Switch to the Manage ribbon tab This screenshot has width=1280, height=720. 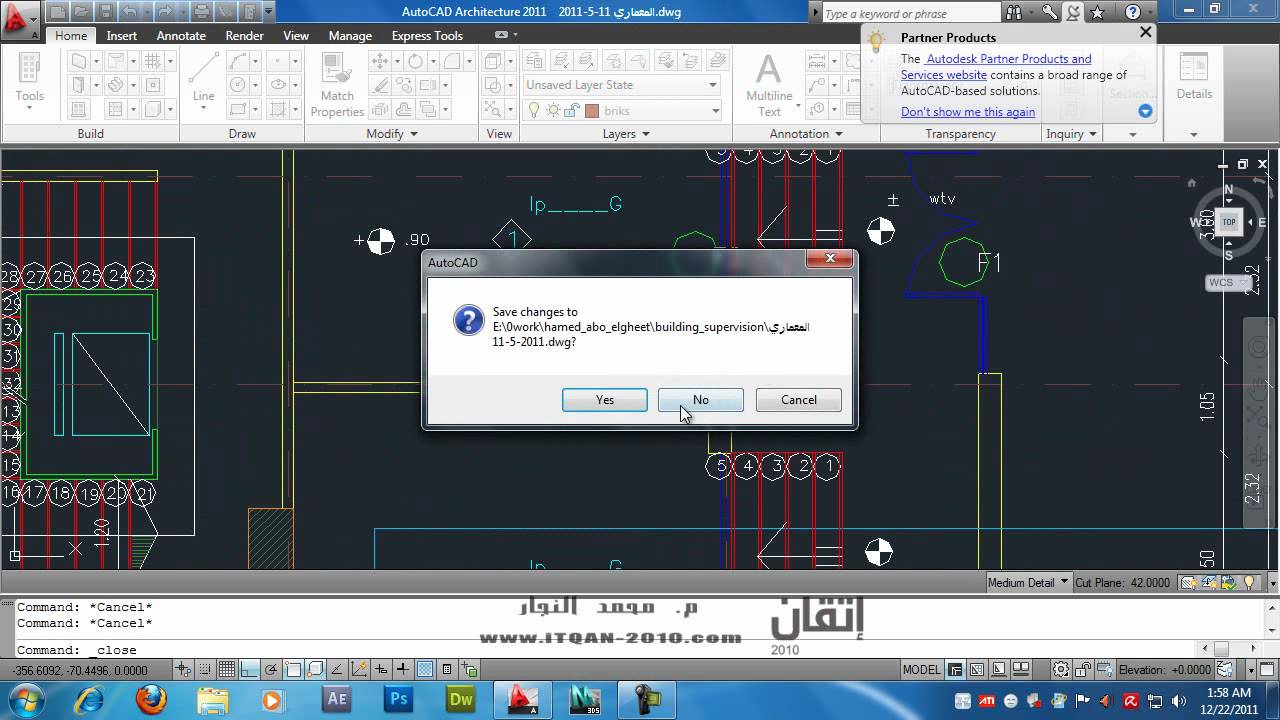pyautogui.click(x=350, y=35)
